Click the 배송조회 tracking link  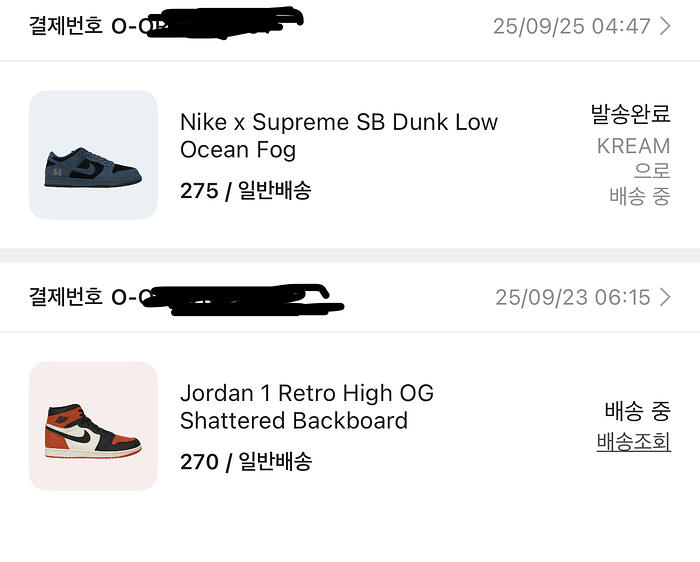click(633, 441)
